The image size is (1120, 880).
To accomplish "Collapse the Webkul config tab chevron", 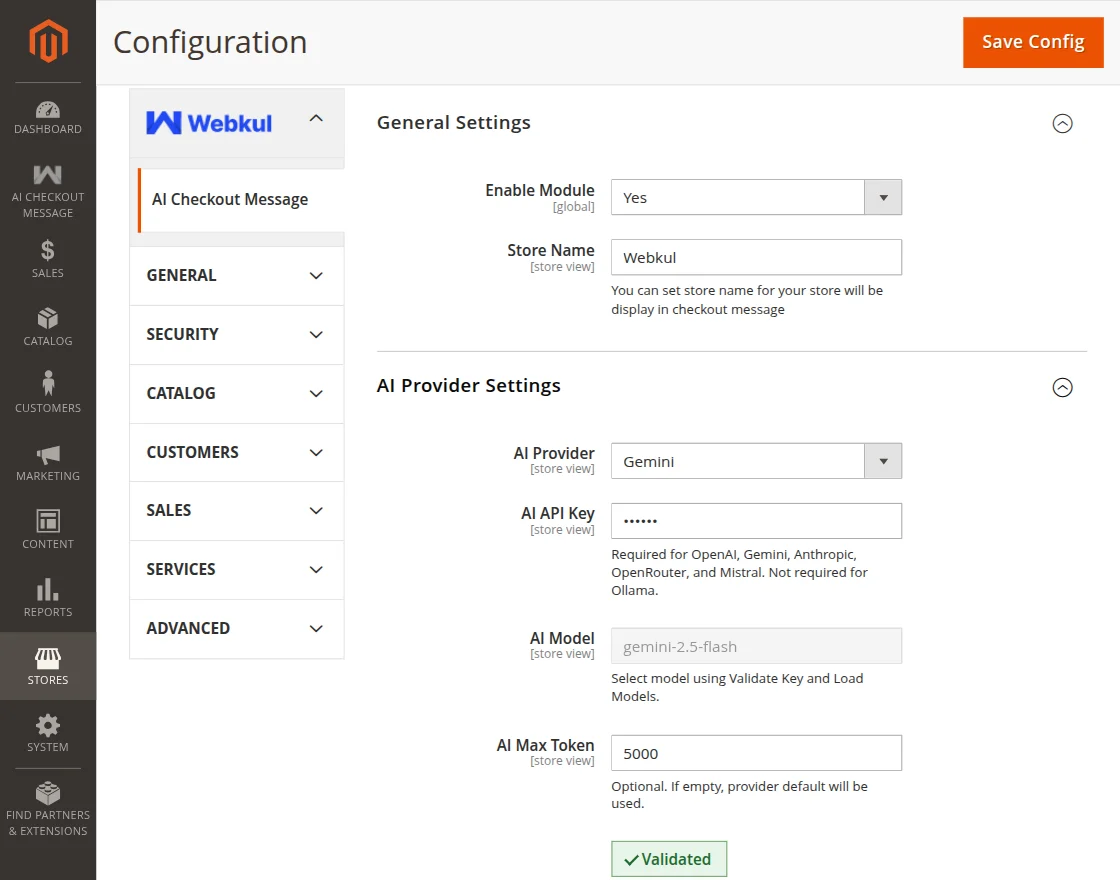I will click(316, 119).
